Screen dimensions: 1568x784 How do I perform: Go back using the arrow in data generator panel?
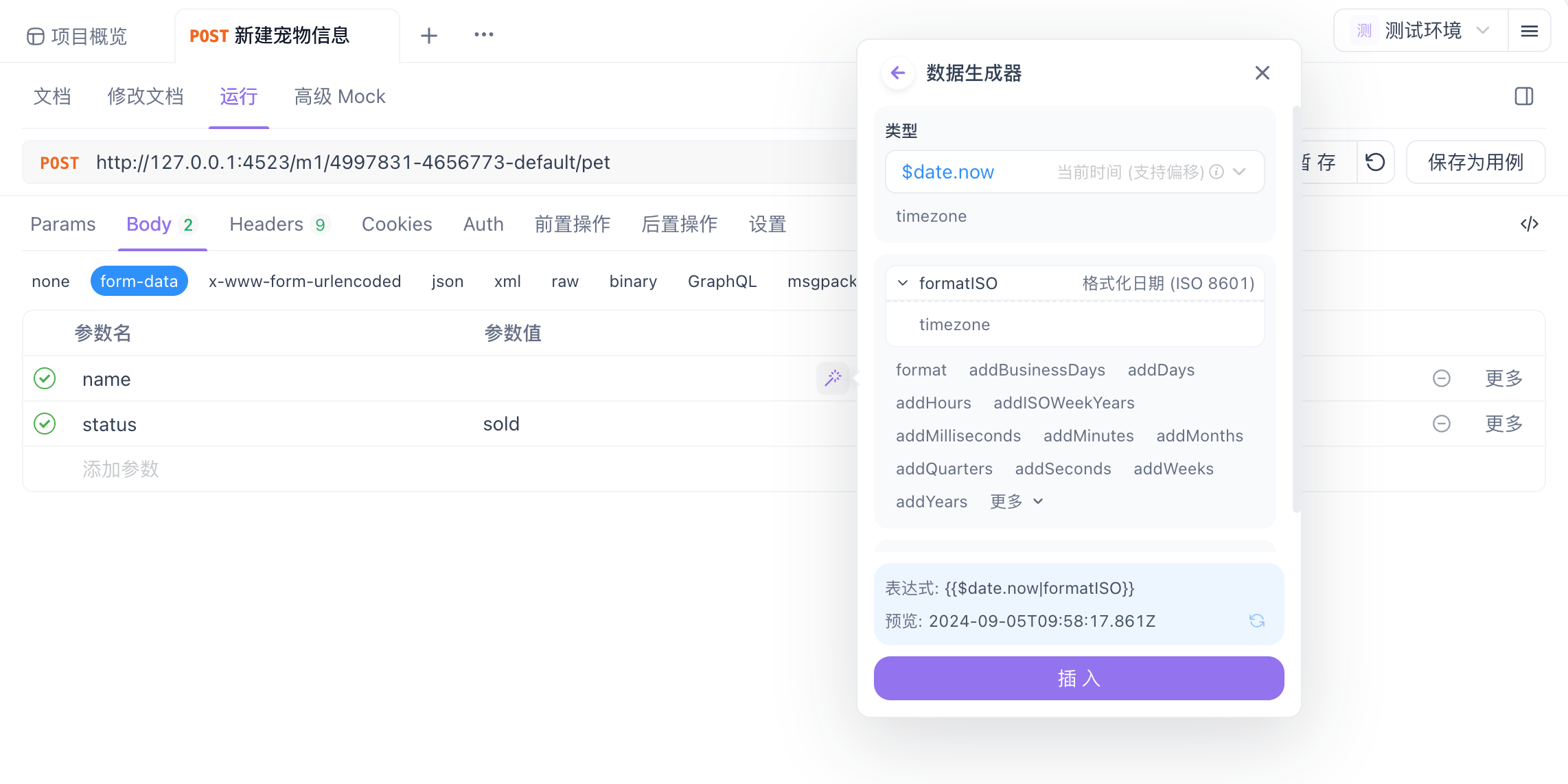tap(898, 72)
